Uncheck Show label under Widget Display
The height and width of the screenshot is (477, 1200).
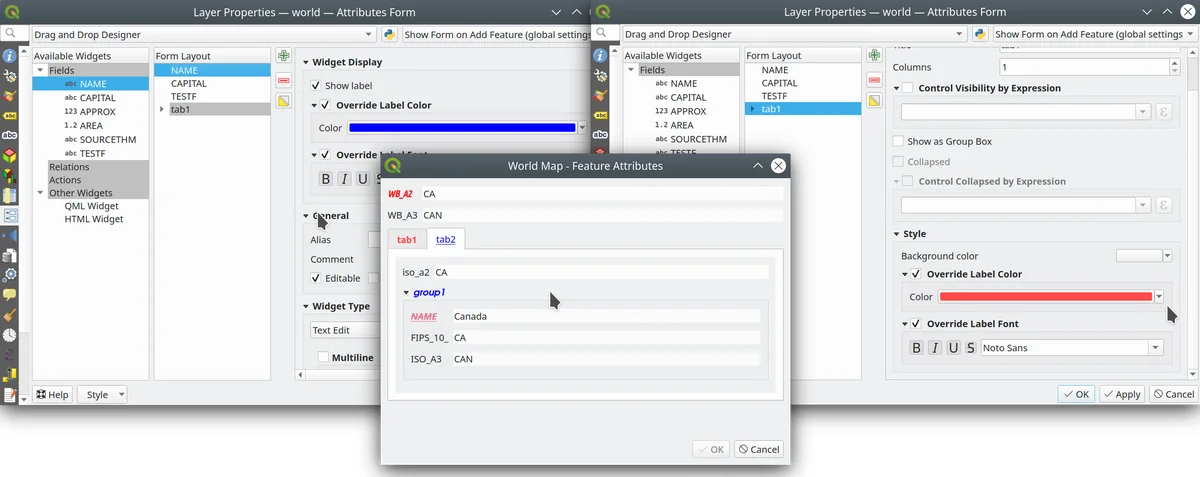point(316,86)
